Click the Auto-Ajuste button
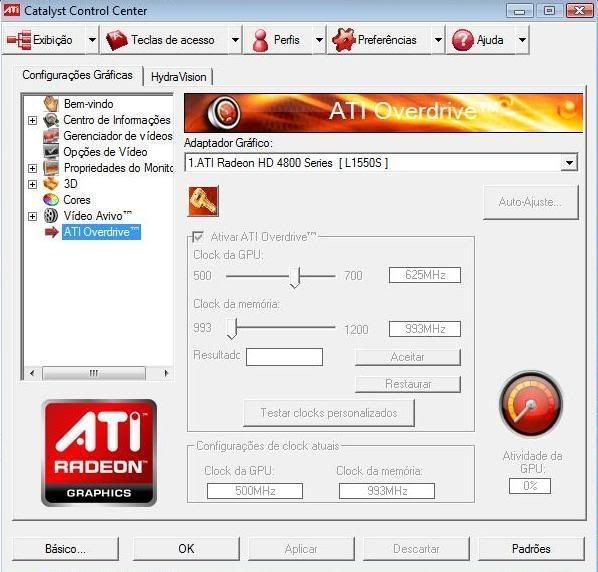 [530, 202]
